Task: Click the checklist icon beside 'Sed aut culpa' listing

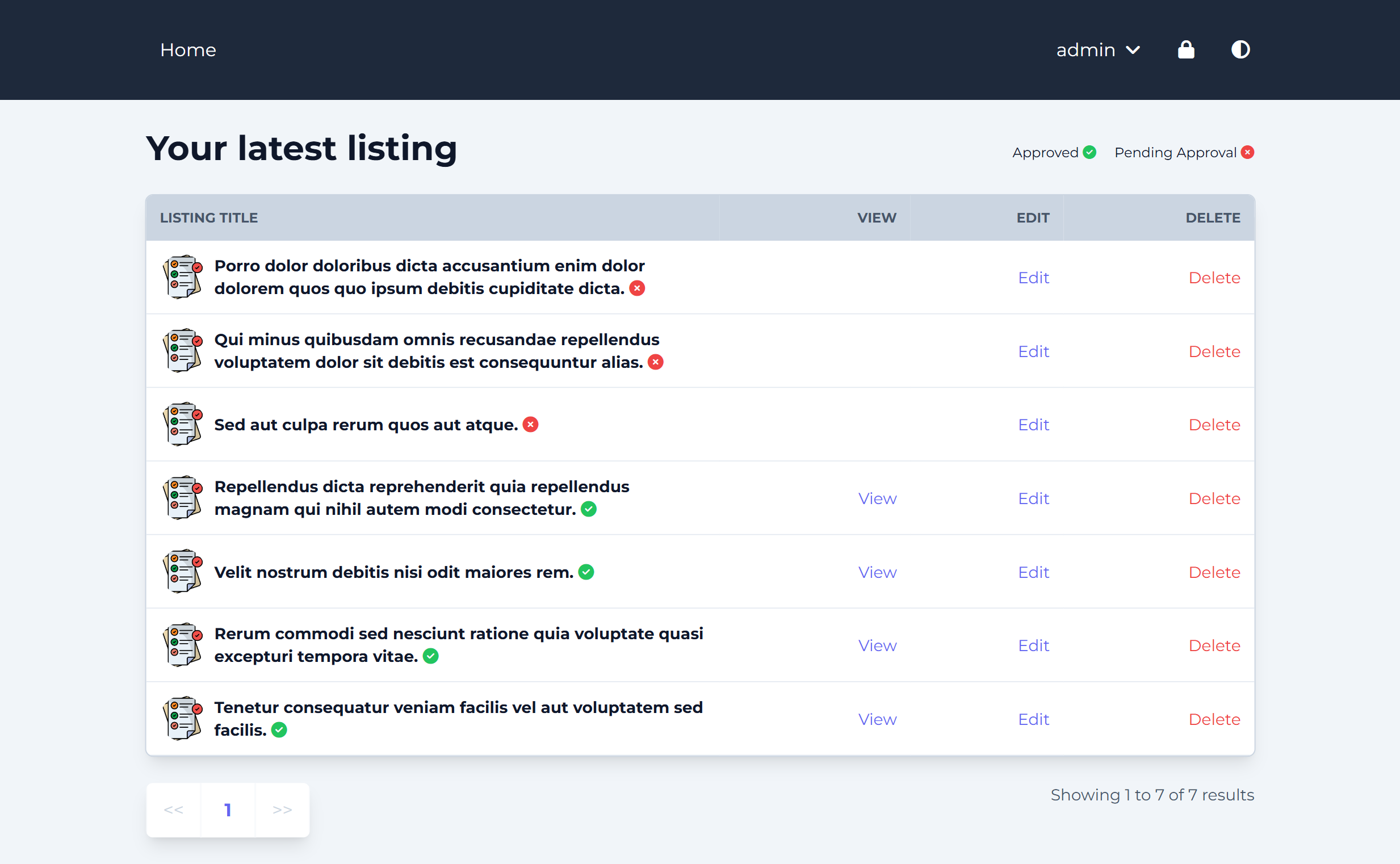Action: coord(182,424)
